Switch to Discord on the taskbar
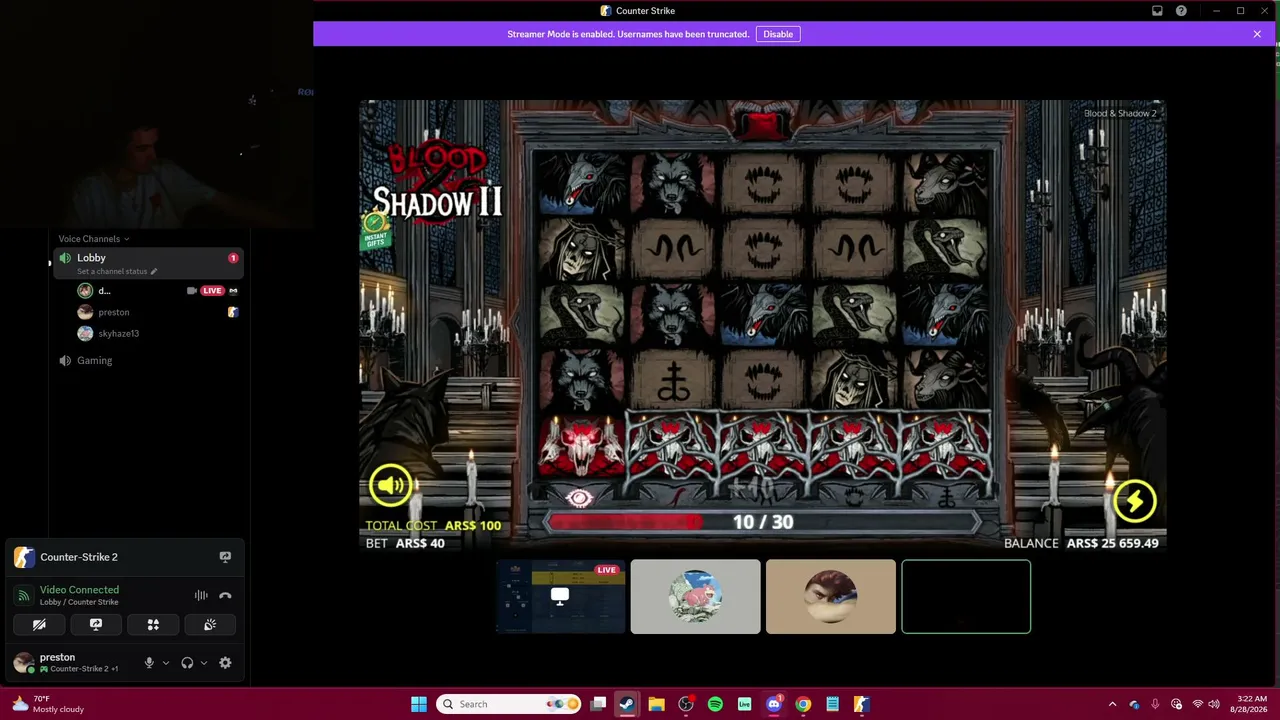Viewport: 1280px width, 720px height. 774,704
